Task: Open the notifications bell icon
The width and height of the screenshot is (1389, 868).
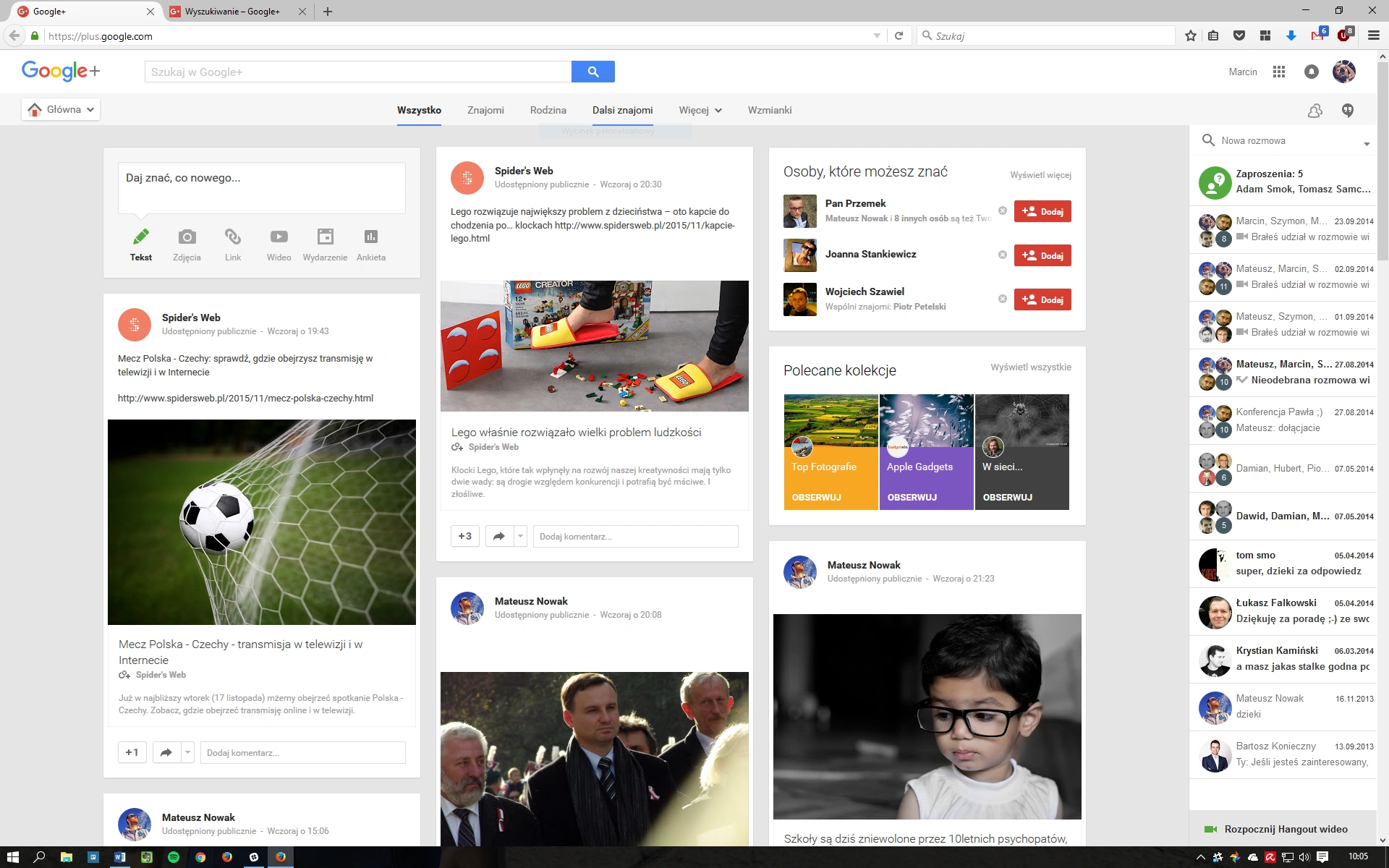Action: pyautogui.click(x=1312, y=72)
